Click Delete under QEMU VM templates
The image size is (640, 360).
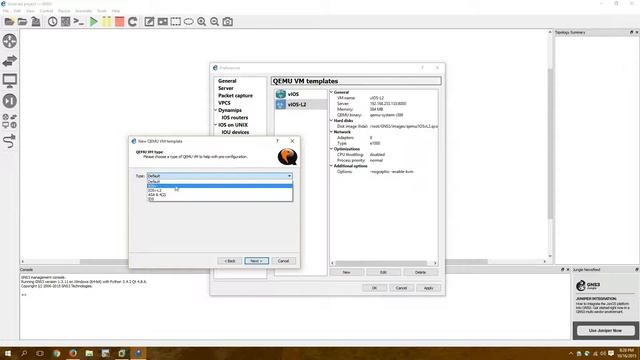pyautogui.click(x=420, y=272)
